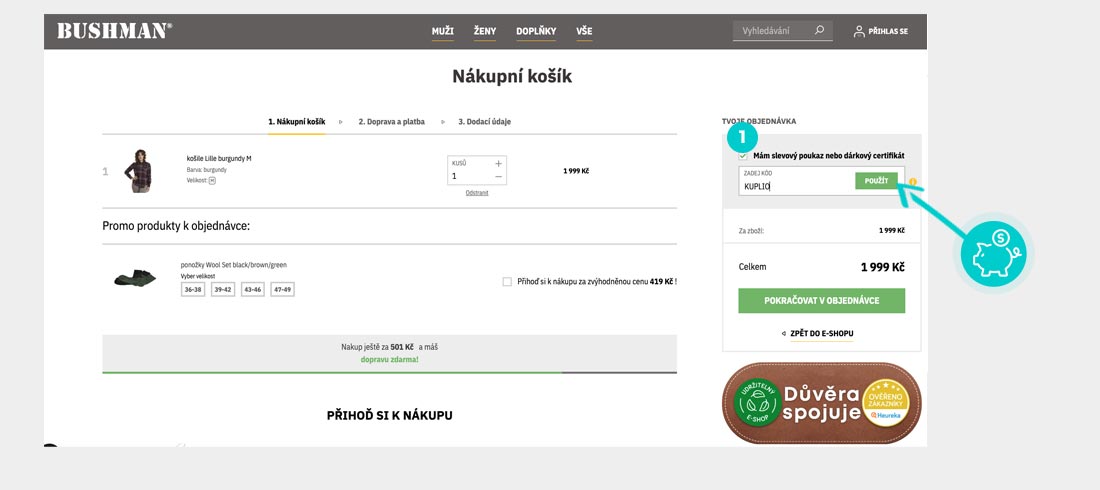Click the user profile icon
This screenshot has height=490, width=1100.
pyautogui.click(x=859, y=32)
